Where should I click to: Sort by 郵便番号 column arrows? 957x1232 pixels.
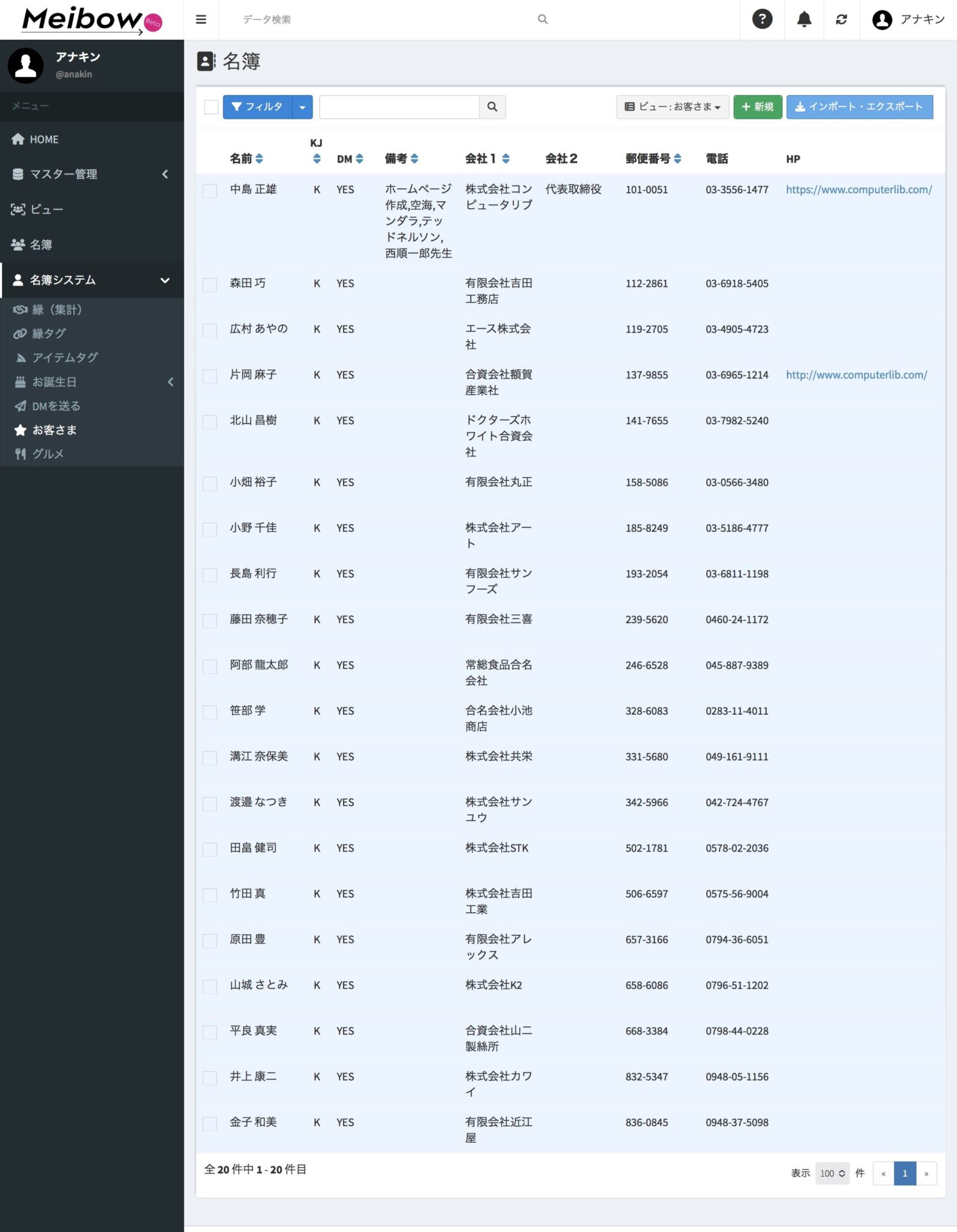[x=678, y=158]
